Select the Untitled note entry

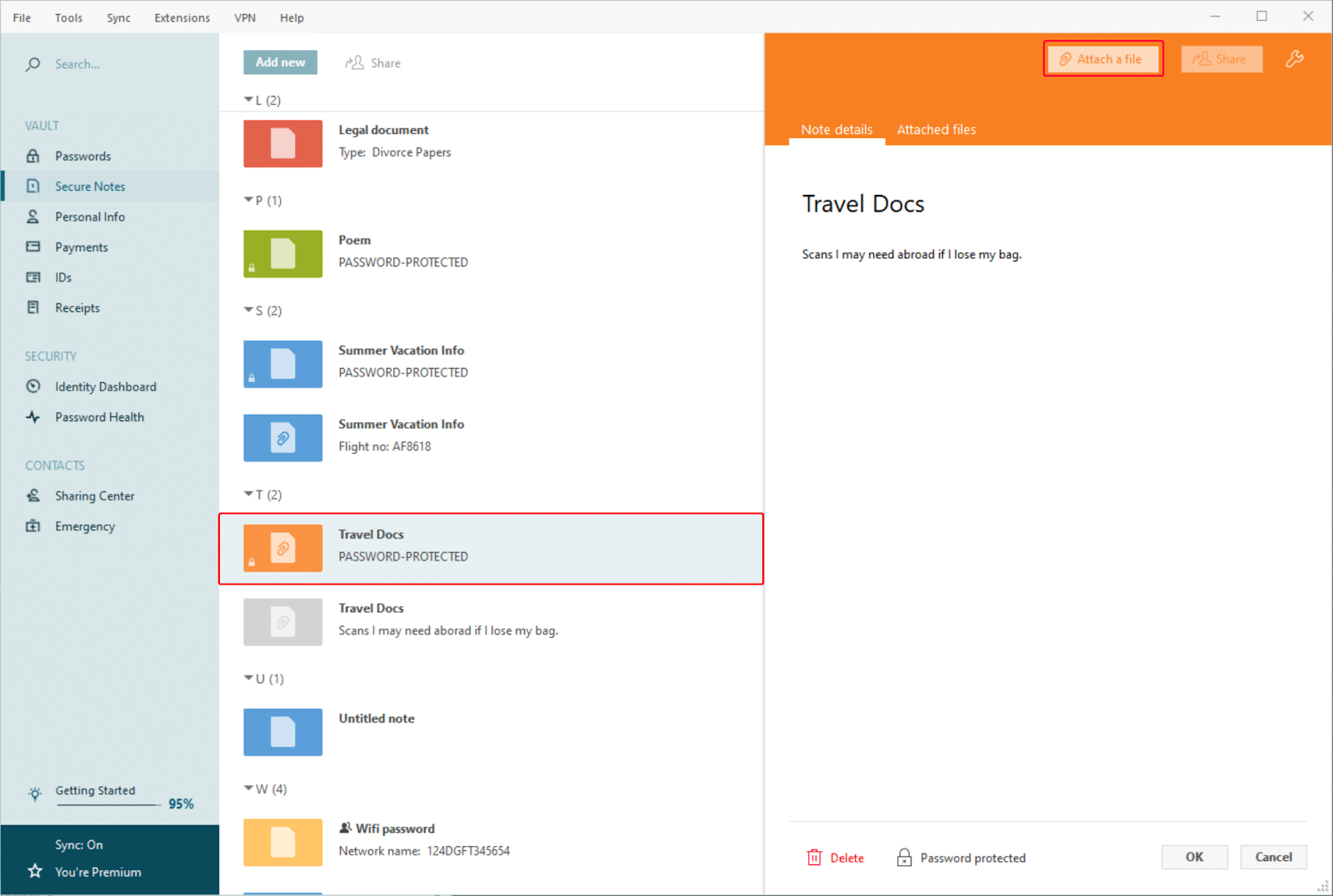377,718
